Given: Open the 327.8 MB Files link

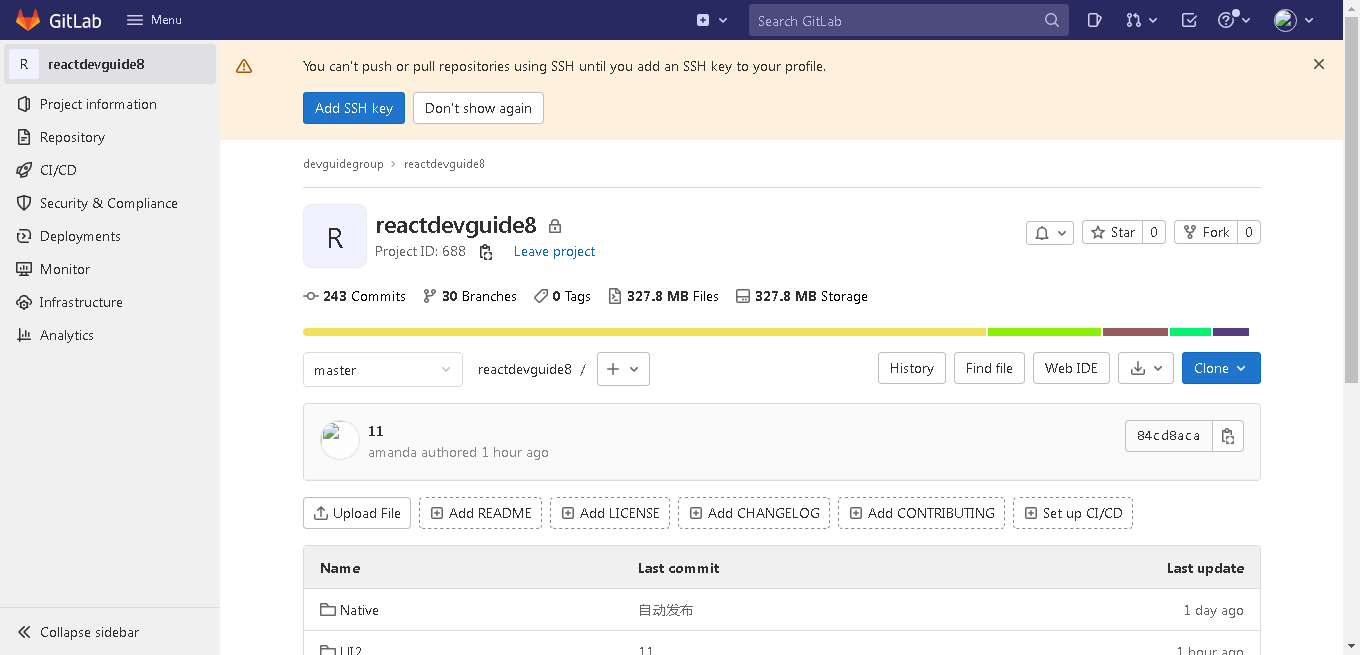Looking at the screenshot, I should click(664, 296).
